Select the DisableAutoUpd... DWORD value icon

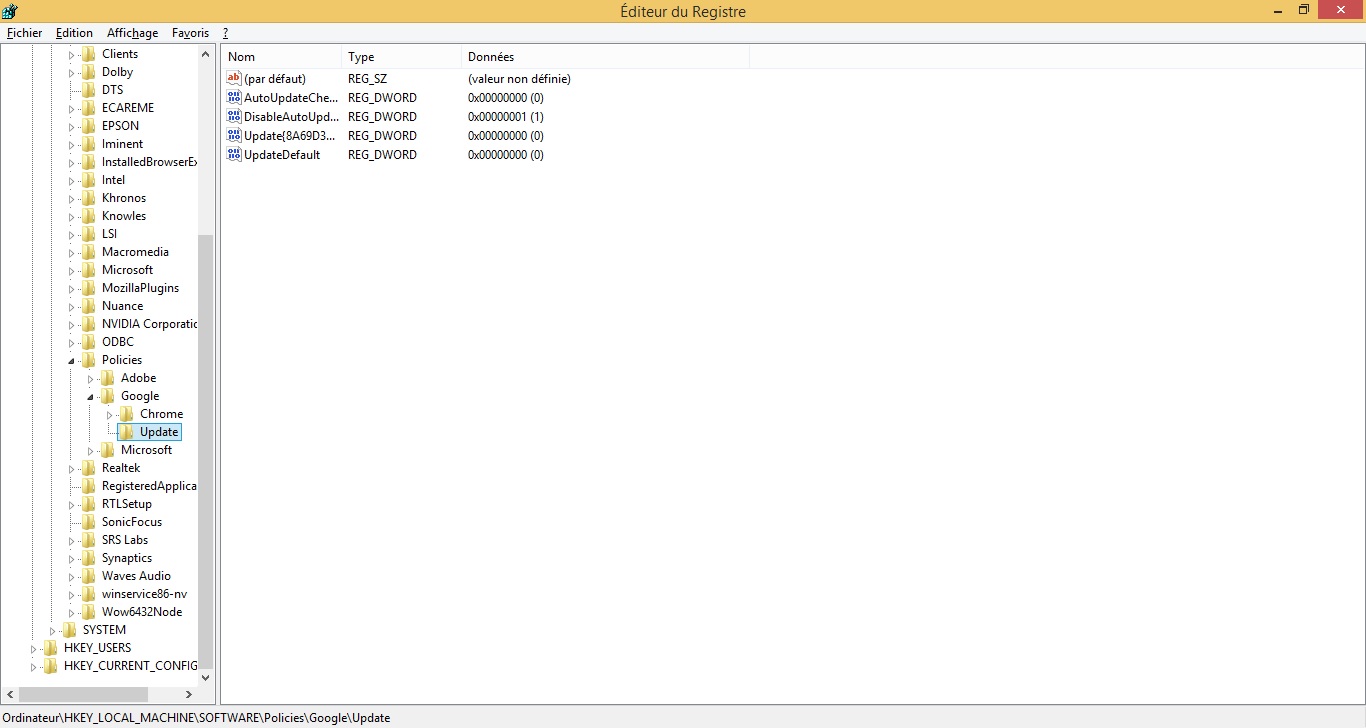click(x=234, y=116)
